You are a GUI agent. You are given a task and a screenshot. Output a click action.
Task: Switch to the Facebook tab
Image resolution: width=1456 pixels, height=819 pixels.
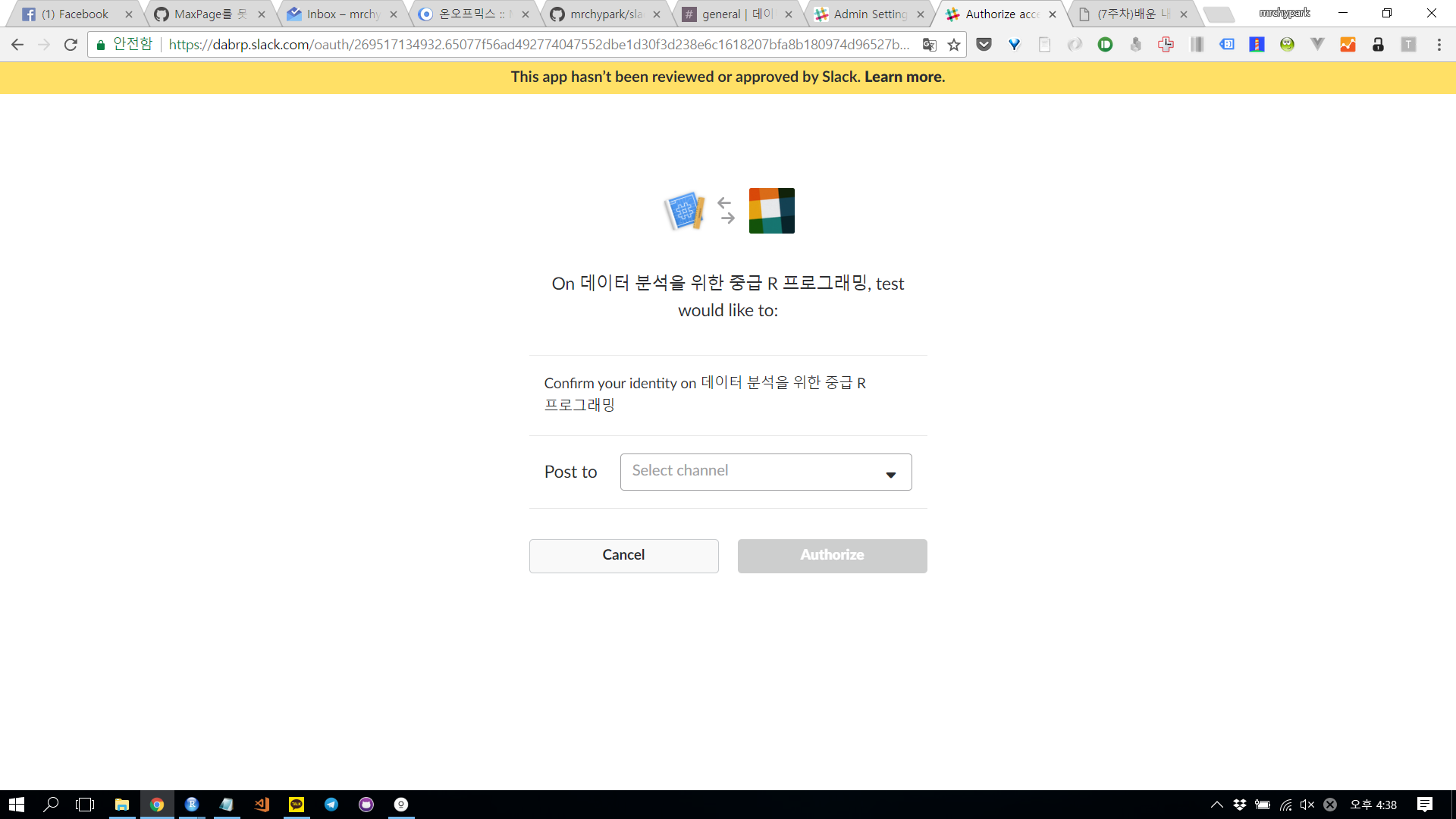coord(76,14)
